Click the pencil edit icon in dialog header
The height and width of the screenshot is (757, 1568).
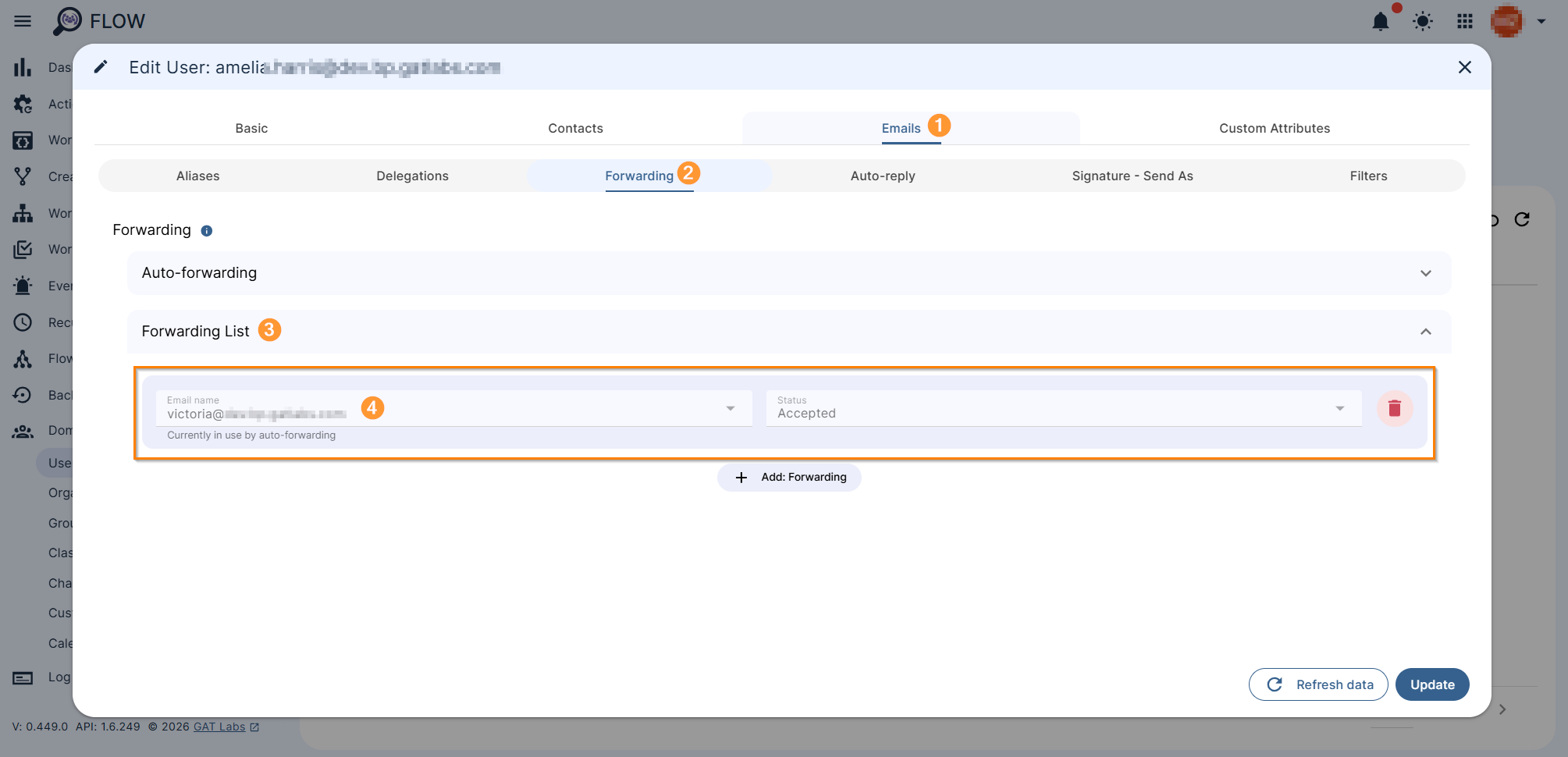pyautogui.click(x=101, y=67)
